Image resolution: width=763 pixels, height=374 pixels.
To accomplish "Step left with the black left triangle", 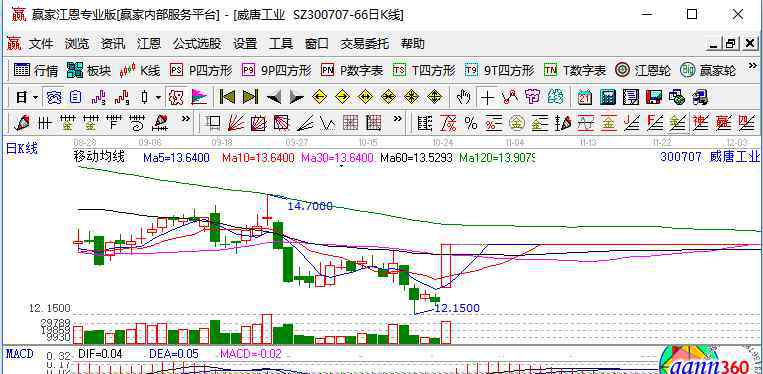I will [274, 98].
